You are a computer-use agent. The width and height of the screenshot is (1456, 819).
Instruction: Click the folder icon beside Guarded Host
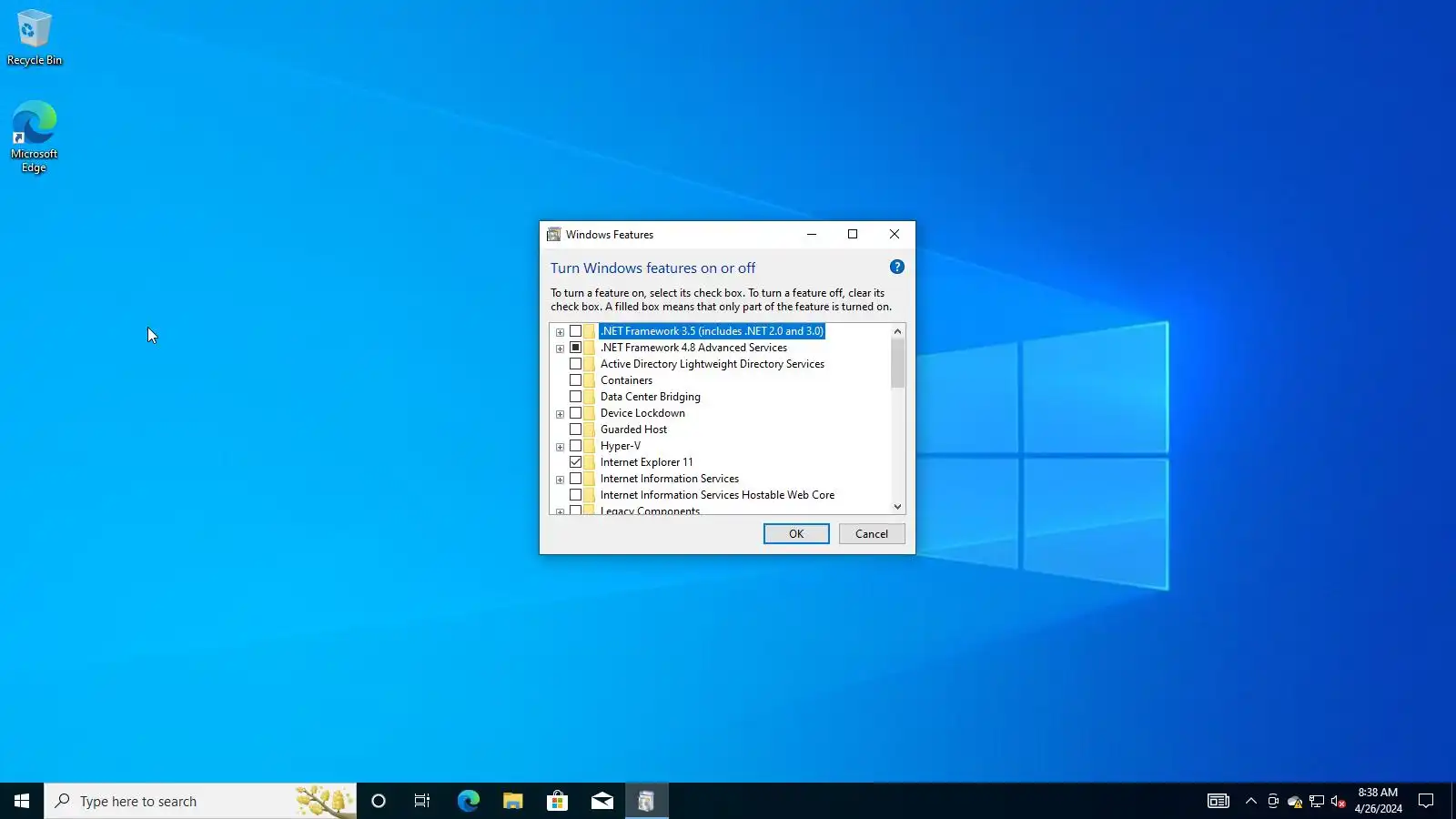[x=589, y=430]
